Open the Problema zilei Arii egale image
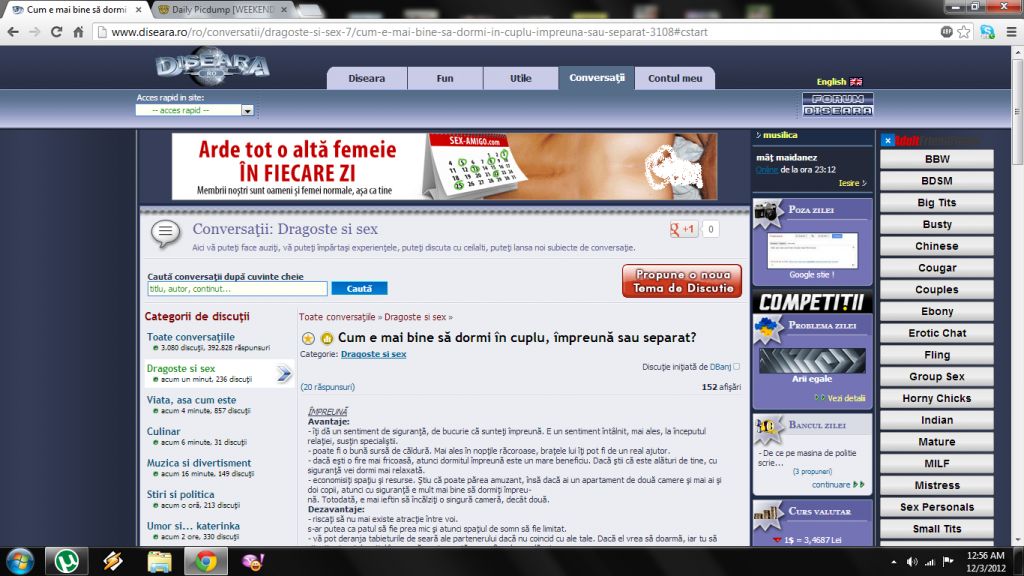1024x576 pixels. (812, 360)
